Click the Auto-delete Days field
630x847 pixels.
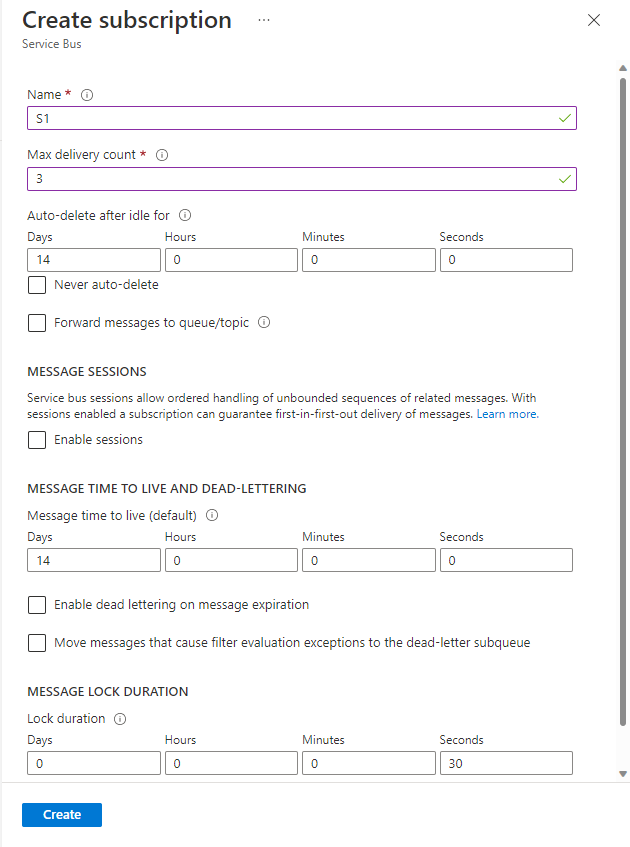[94, 260]
